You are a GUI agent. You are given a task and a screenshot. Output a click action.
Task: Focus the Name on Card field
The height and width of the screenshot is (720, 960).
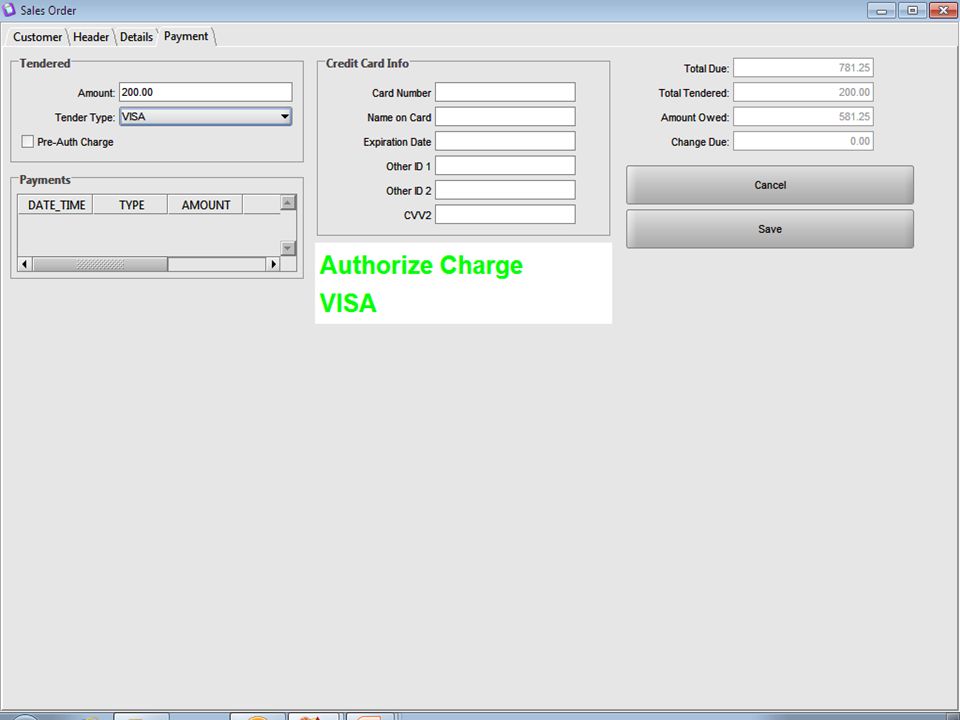[x=505, y=116]
